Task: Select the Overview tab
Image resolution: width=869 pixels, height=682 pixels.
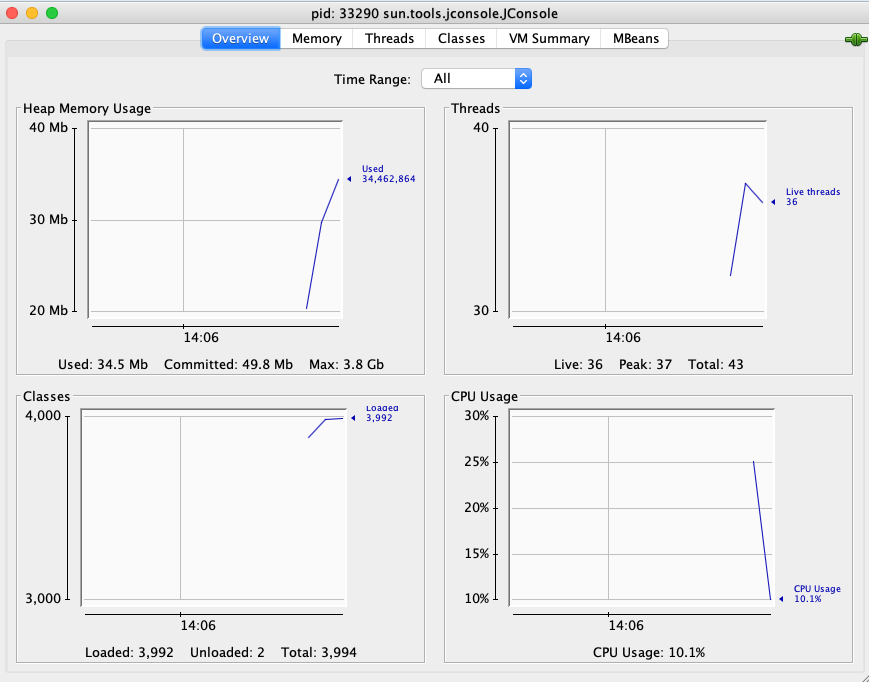Action: pyautogui.click(x=241, y=38)
